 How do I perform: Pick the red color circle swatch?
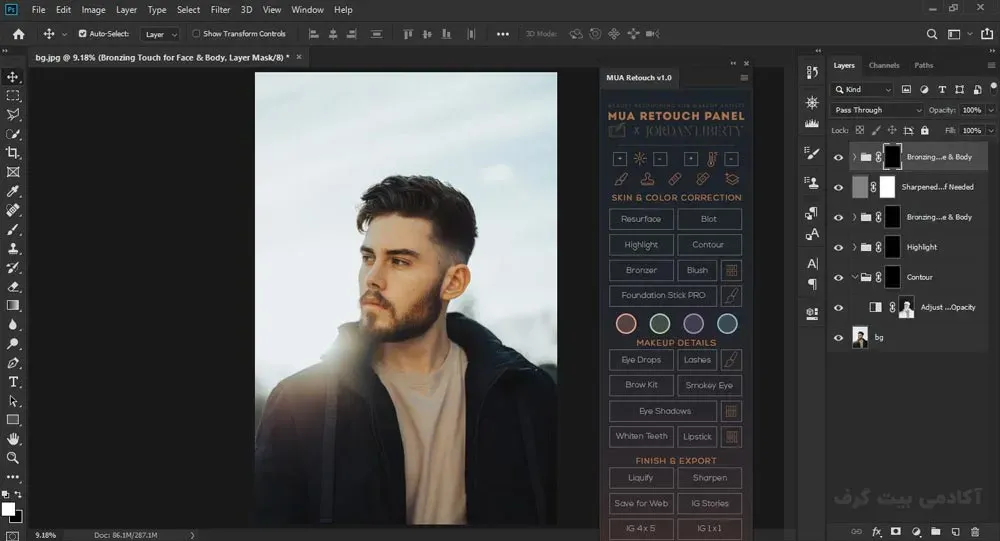(x=626, y=323)
